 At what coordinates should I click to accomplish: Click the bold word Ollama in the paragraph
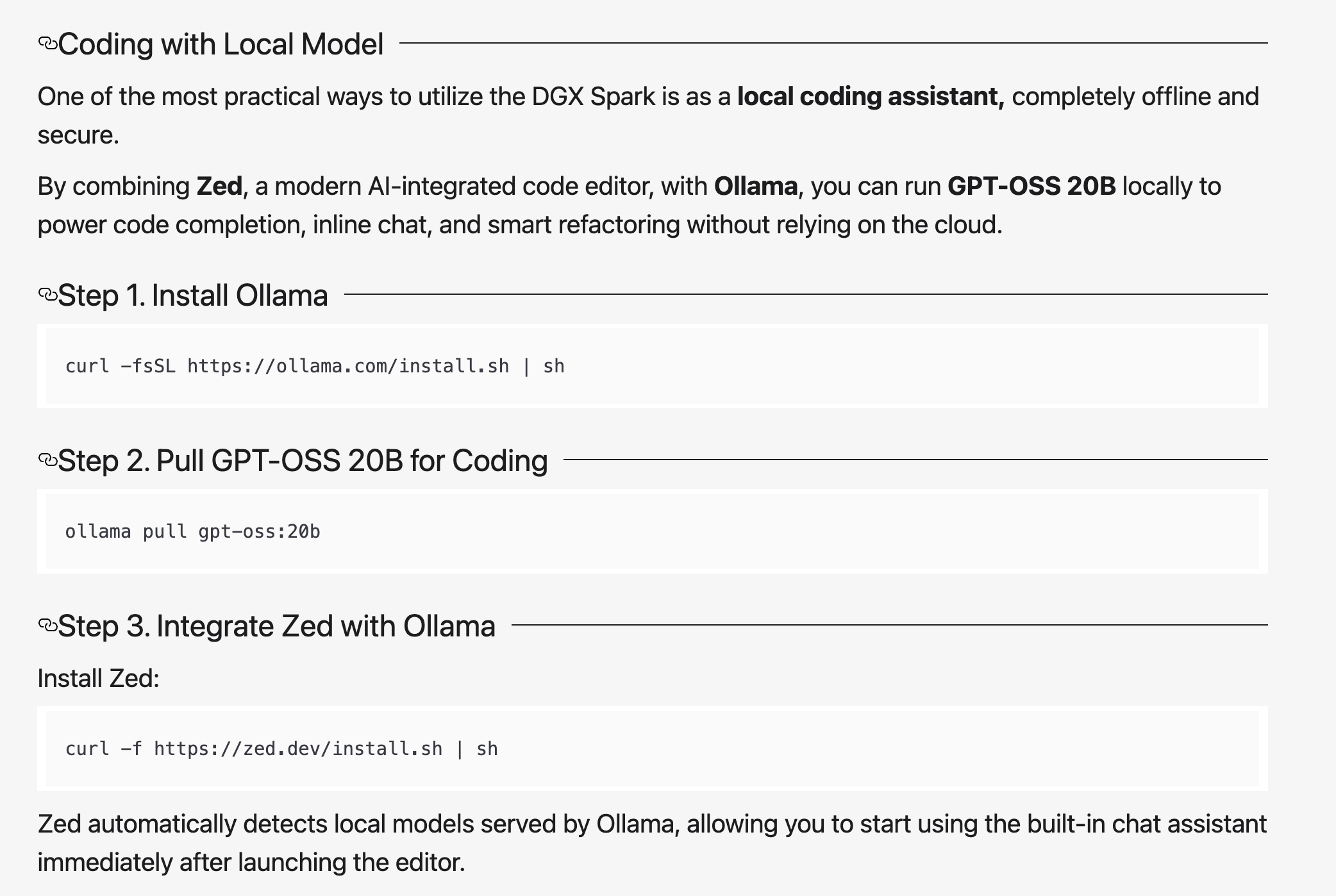coord(756,187)
